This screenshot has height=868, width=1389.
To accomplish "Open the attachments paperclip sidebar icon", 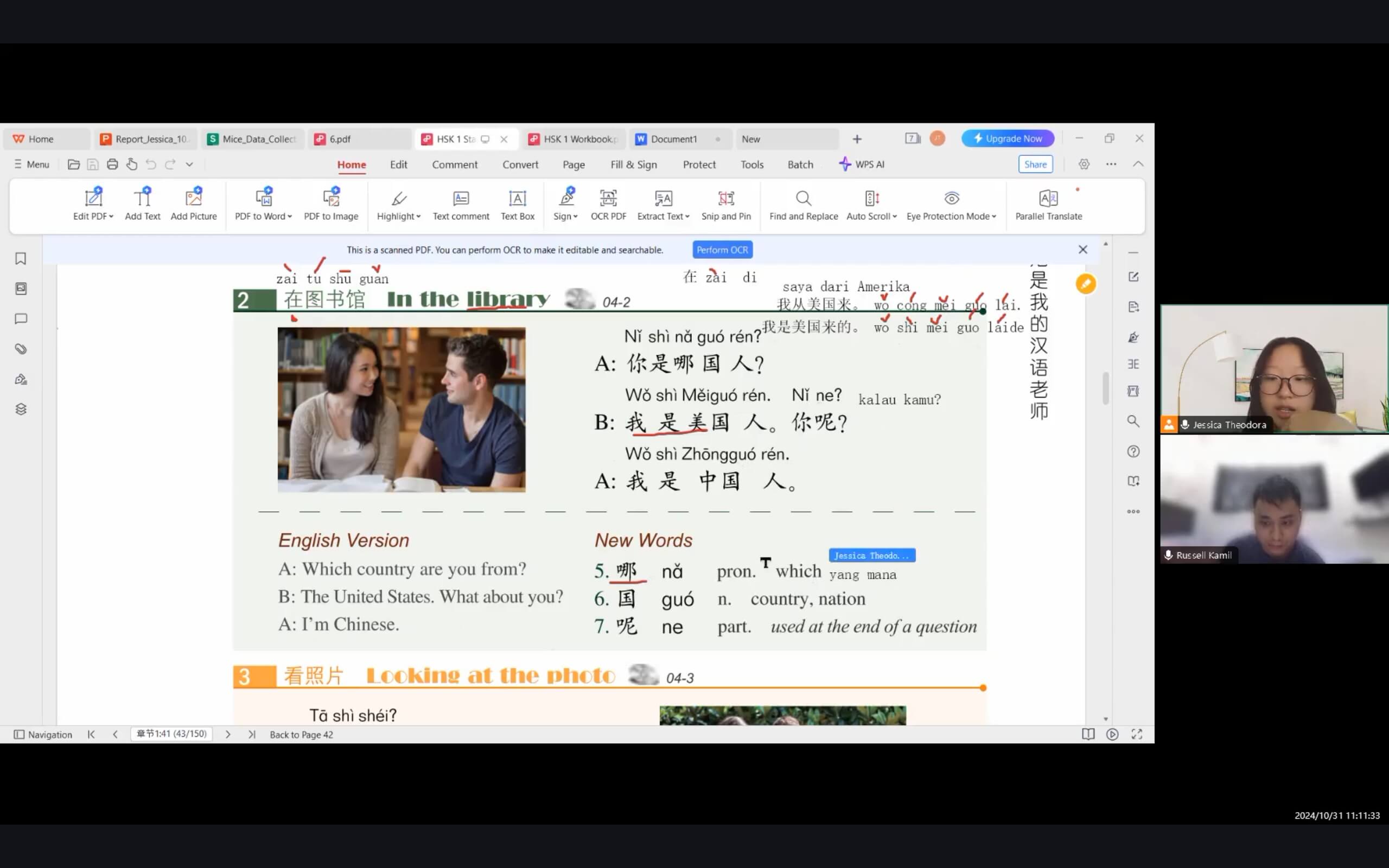I will pyautogui.click(x=21, y=349).
